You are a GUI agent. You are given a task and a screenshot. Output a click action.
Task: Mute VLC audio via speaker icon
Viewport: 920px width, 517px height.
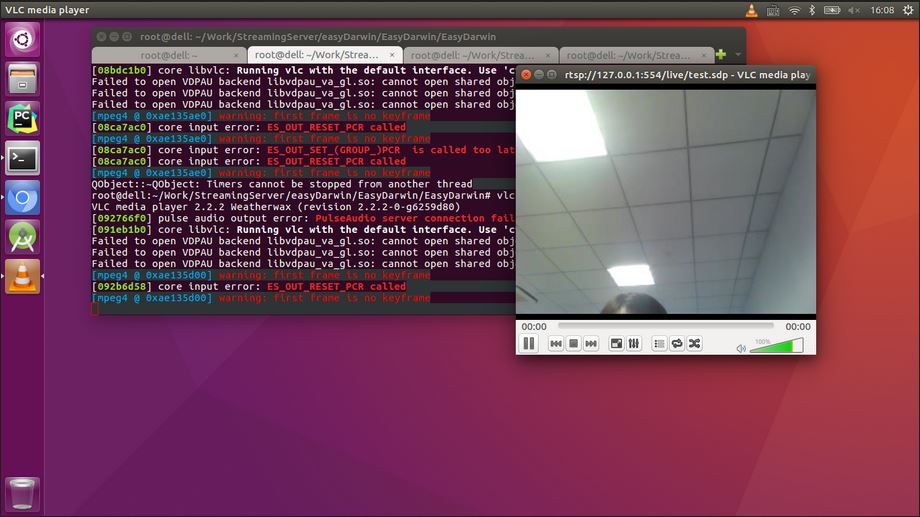pos(741,348)
